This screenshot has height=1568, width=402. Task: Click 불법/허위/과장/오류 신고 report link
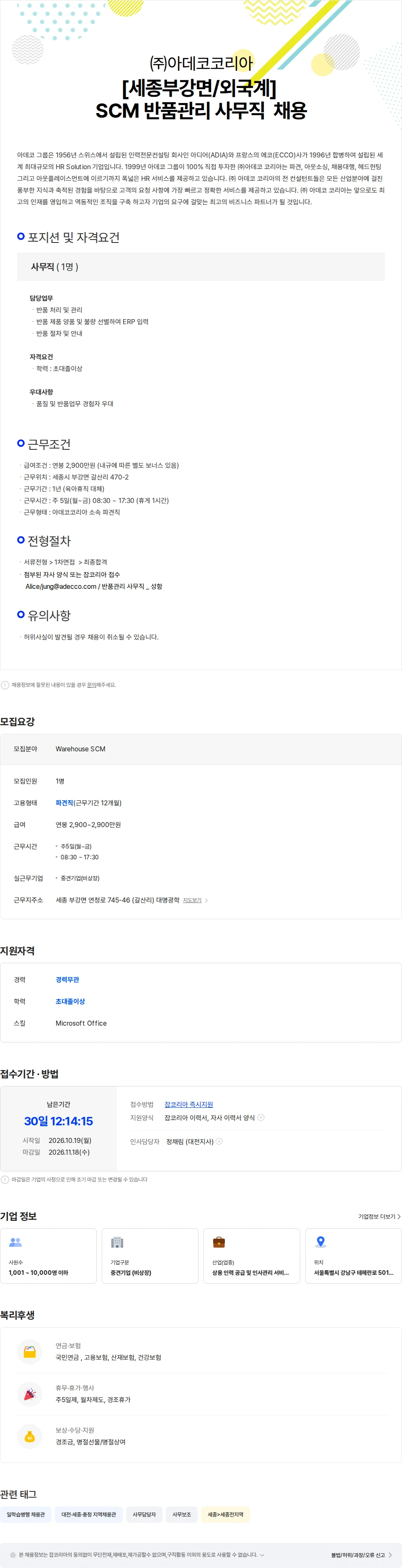click(358, 1555)
